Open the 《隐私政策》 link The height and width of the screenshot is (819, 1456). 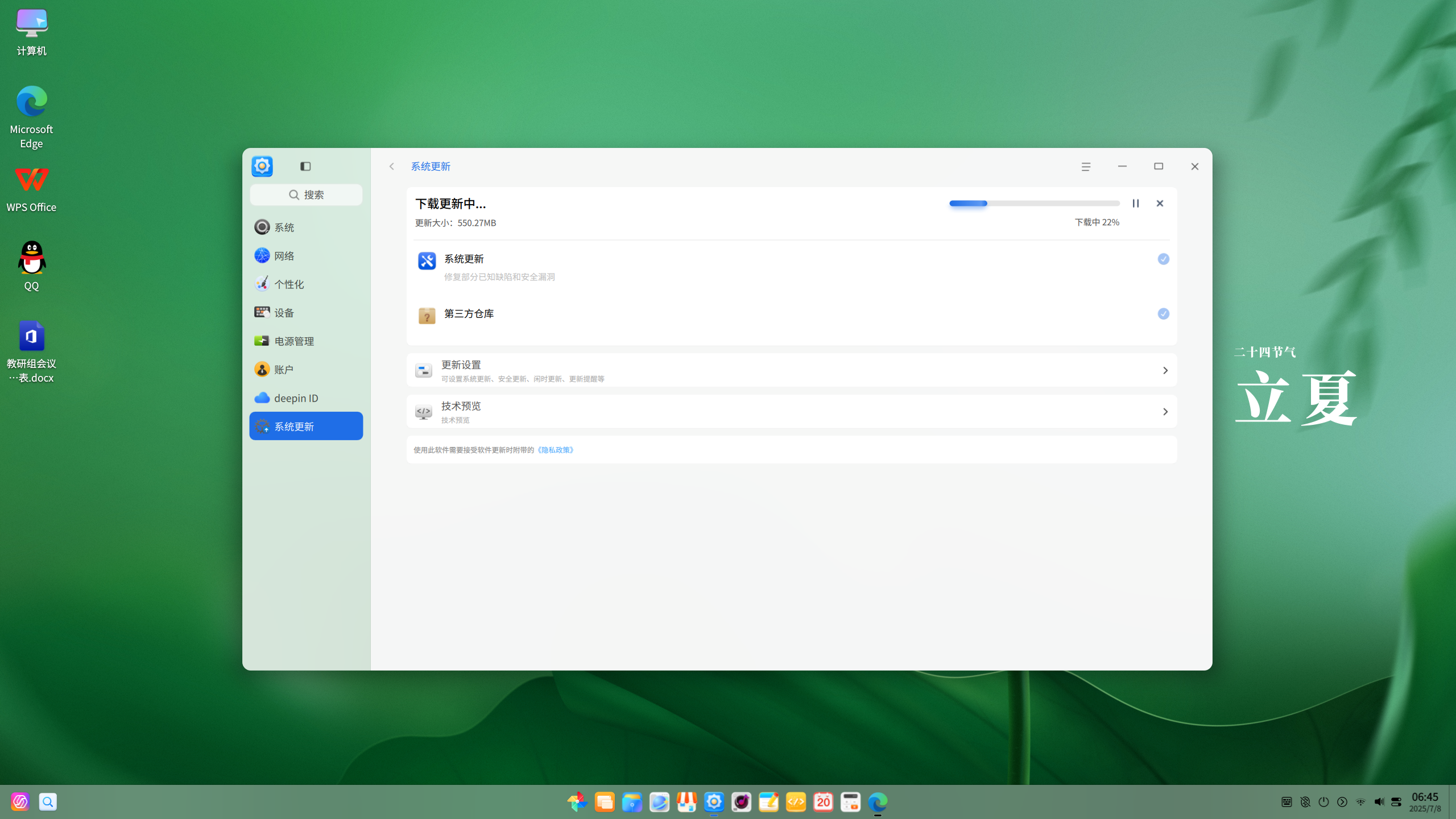click(x=556, y=450)
